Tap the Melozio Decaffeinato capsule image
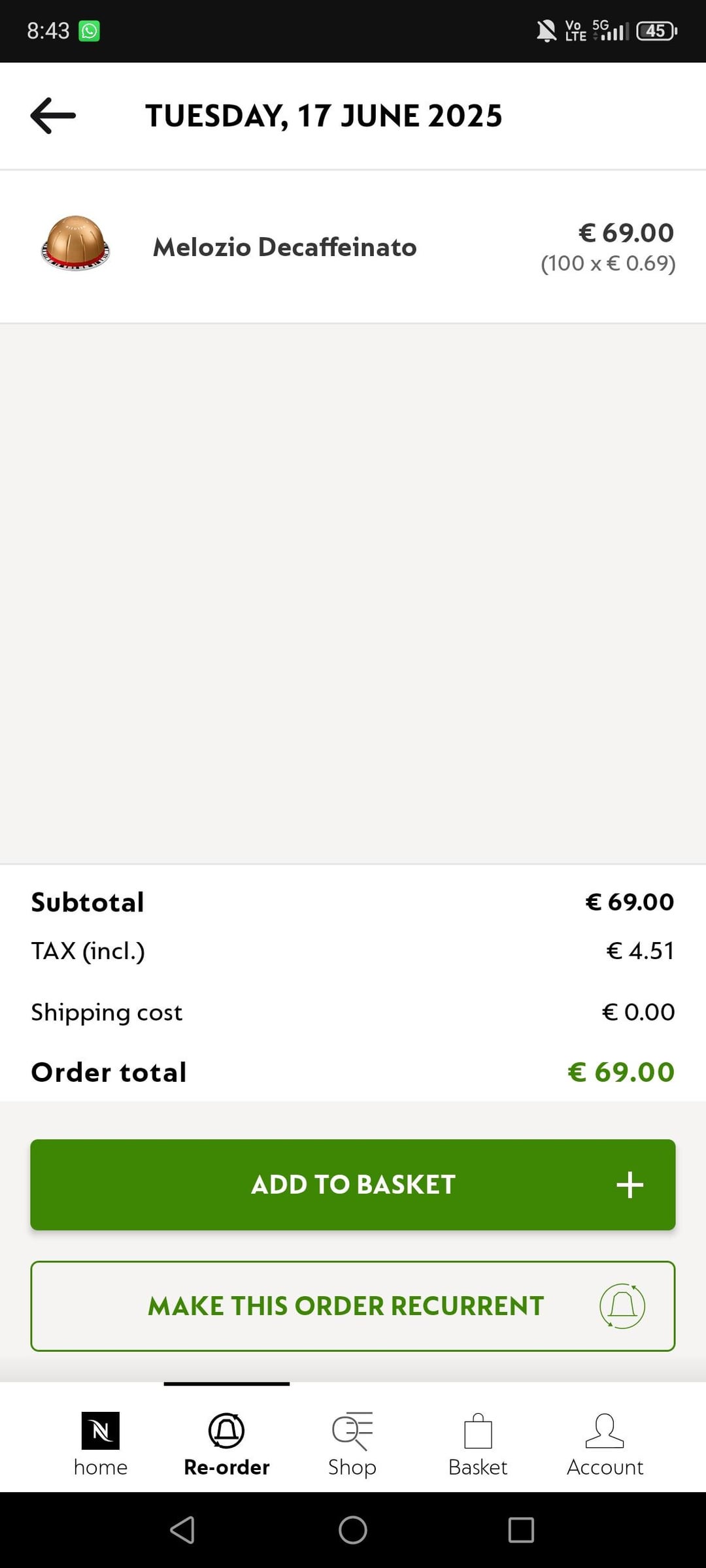The height and width of the screenshot is (1568, 706). tap(75, 243)
